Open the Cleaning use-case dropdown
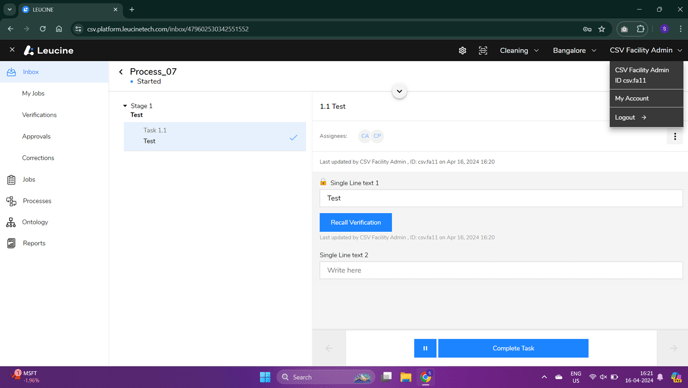This screenshot has width=688, height=388. (x=519, y=50)
